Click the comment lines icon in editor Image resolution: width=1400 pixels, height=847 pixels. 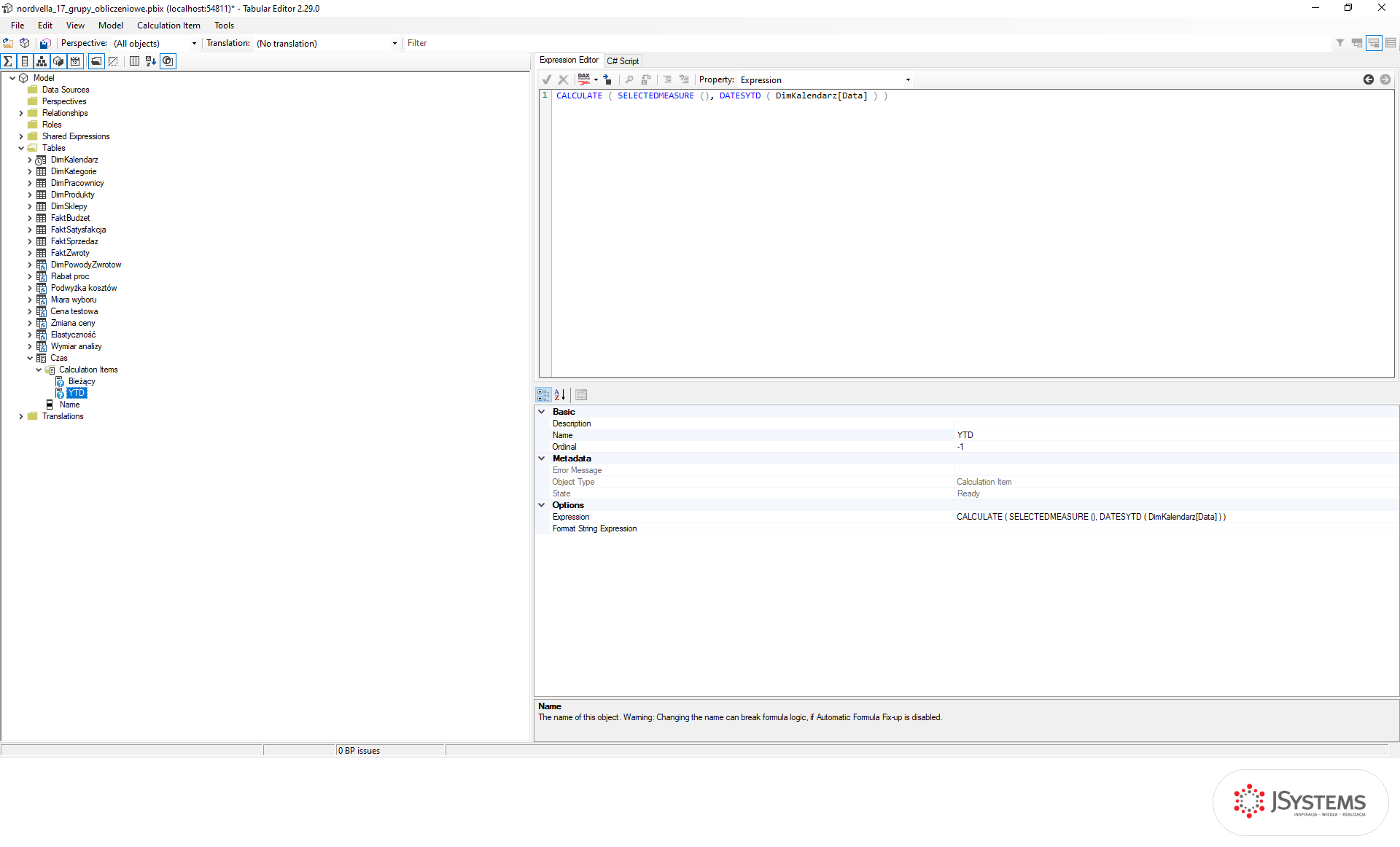click(x=667, y=79)
